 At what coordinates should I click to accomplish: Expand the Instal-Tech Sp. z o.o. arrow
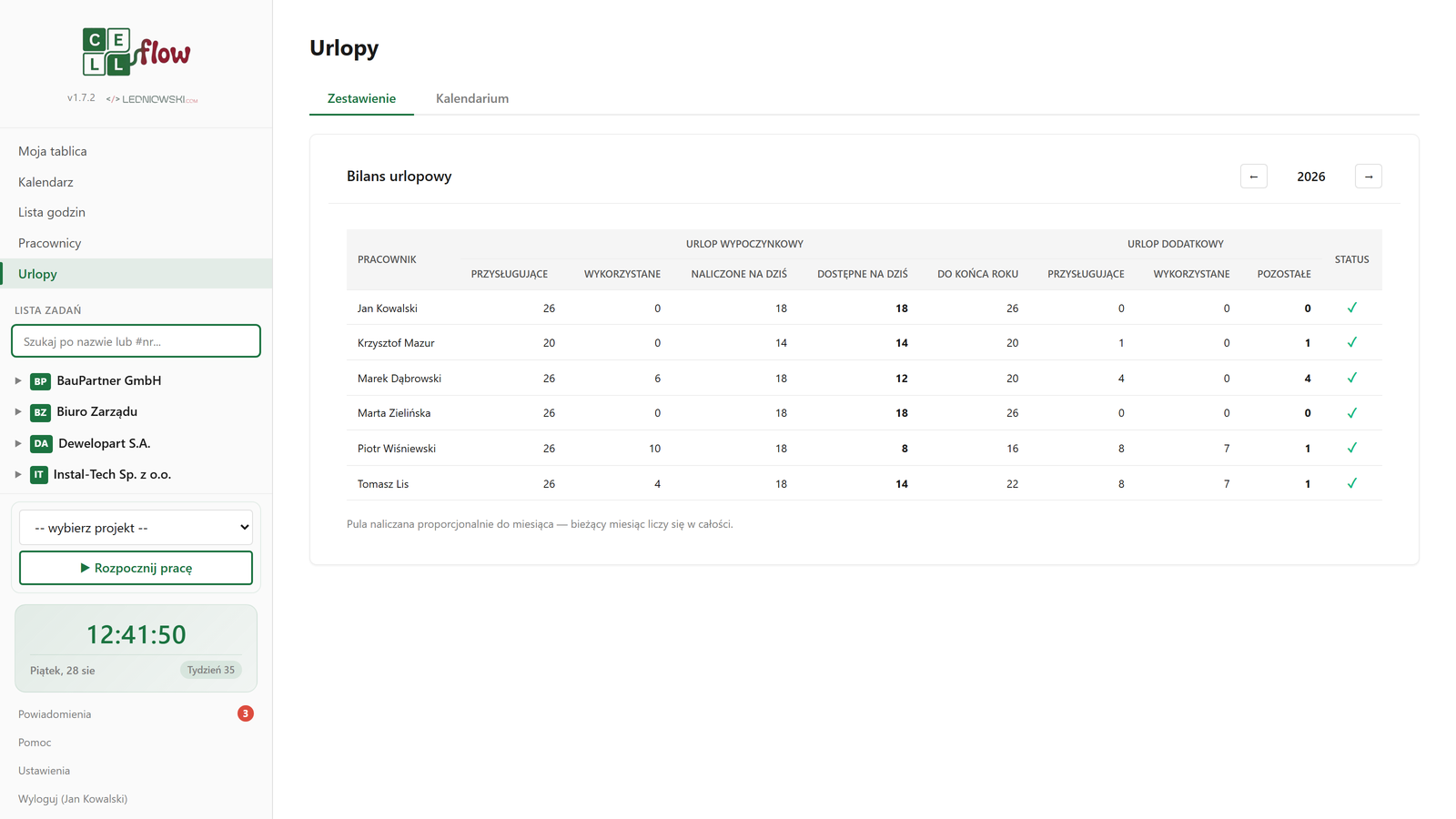[18, 474]
